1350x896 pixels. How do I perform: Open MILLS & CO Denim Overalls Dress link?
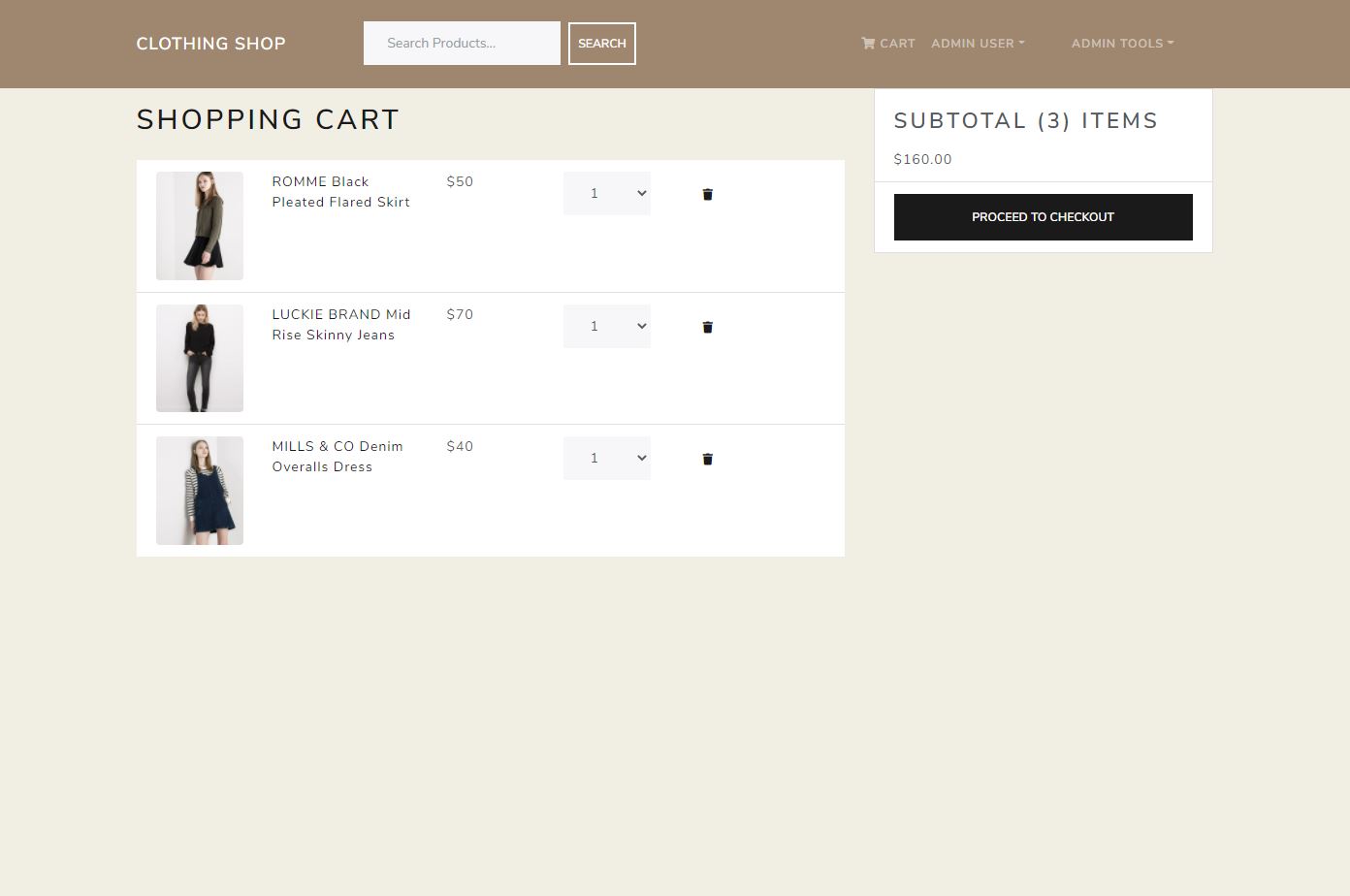[x=337, y=457]
